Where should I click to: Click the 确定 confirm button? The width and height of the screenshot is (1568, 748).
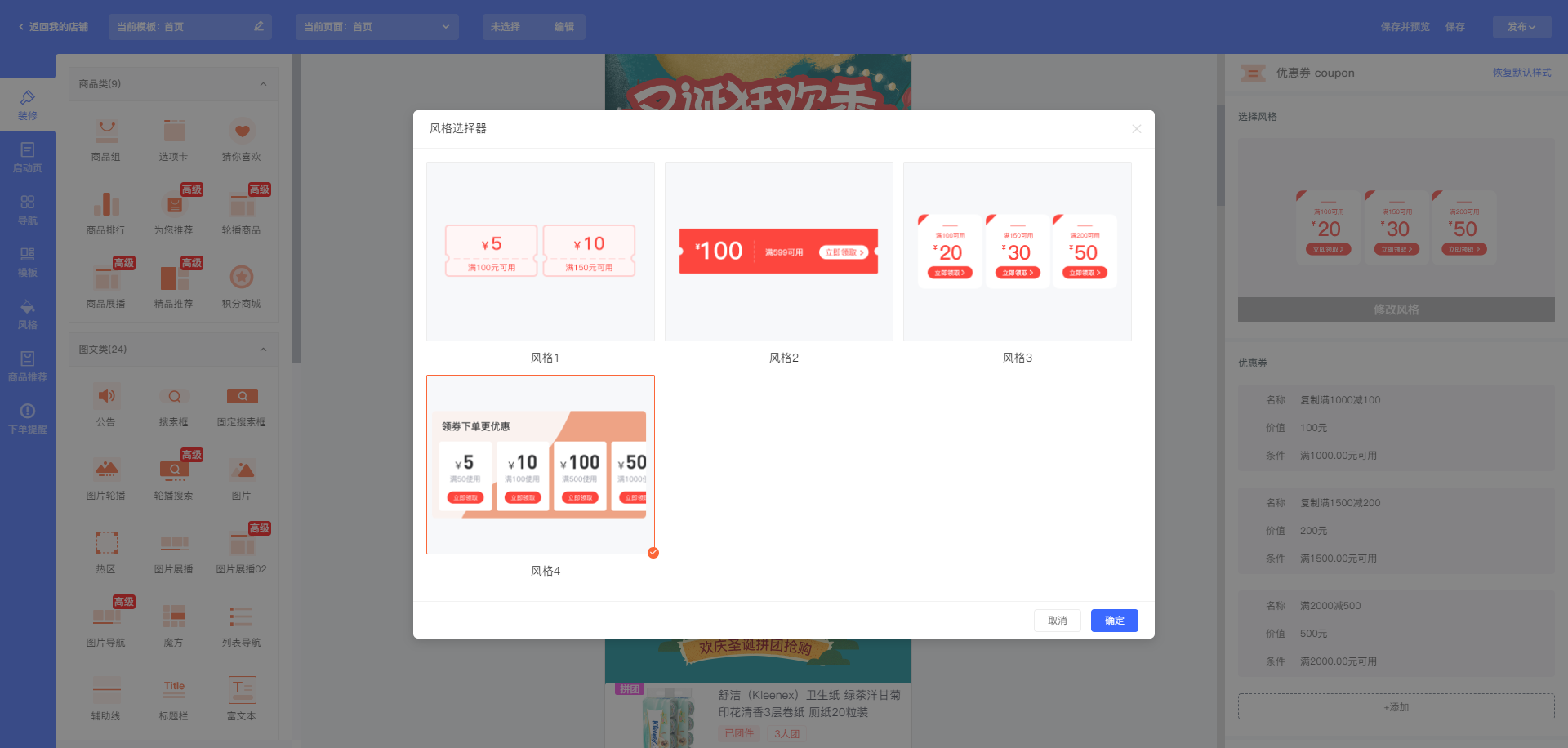(x=1114, y=621)
